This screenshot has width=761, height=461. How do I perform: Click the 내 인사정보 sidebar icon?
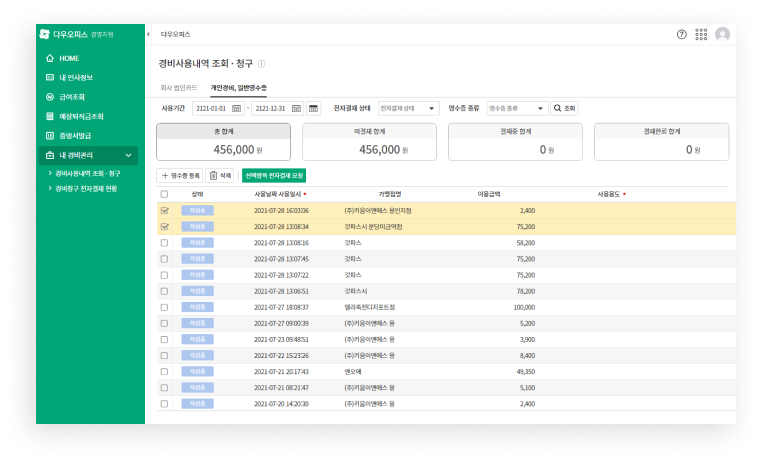50,78
